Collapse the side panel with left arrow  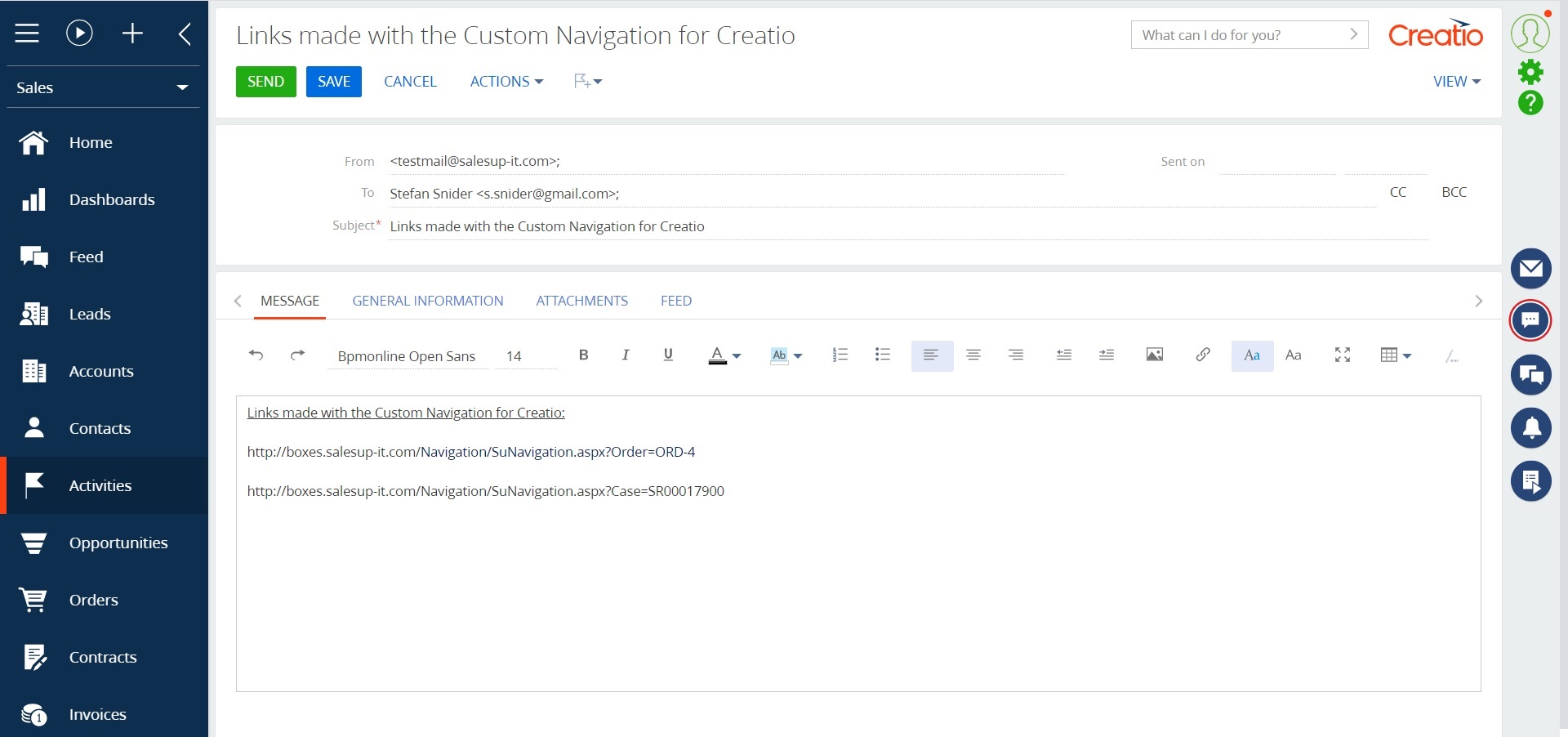(x=185, y=33)
